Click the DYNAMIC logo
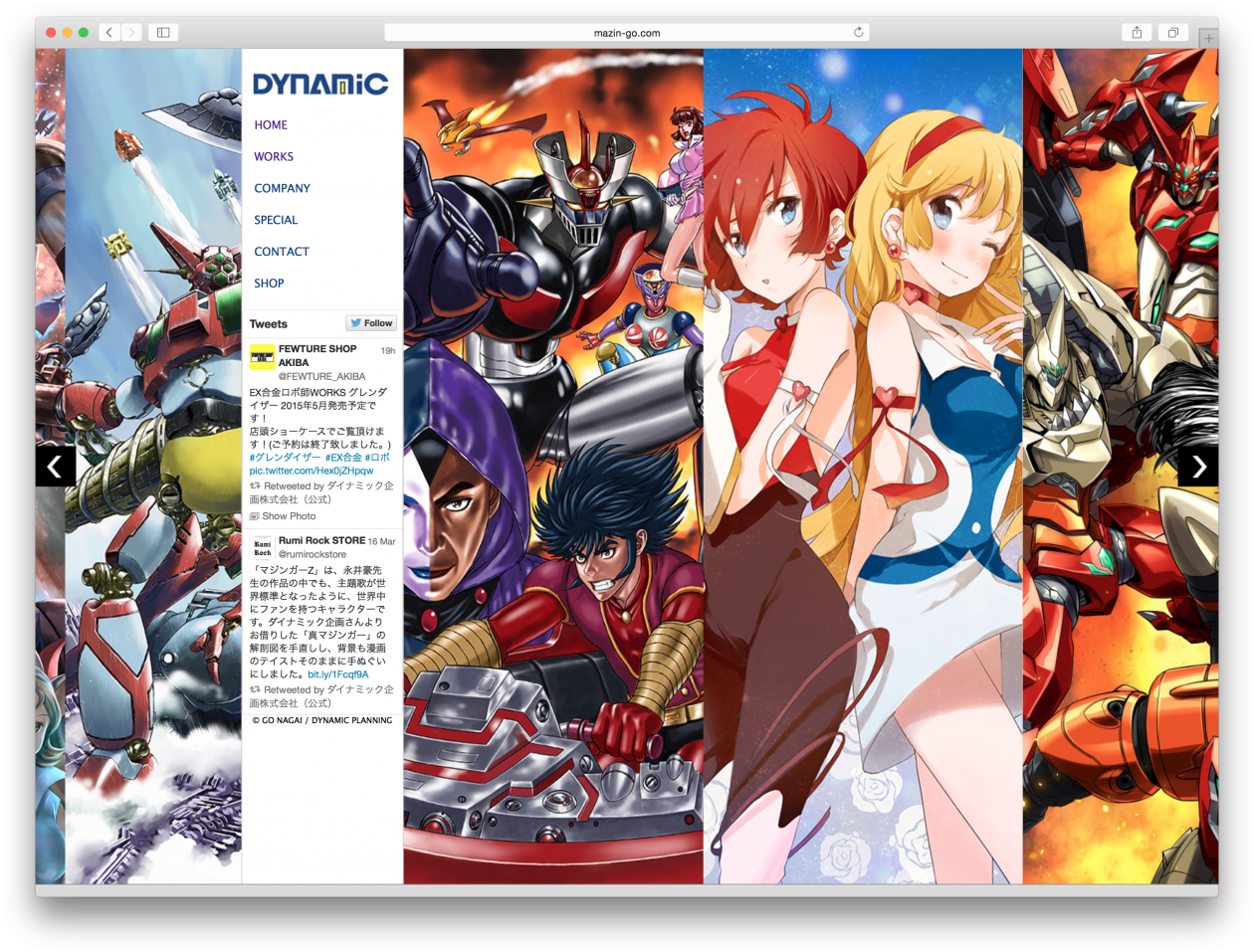 (x=320, y=84)
